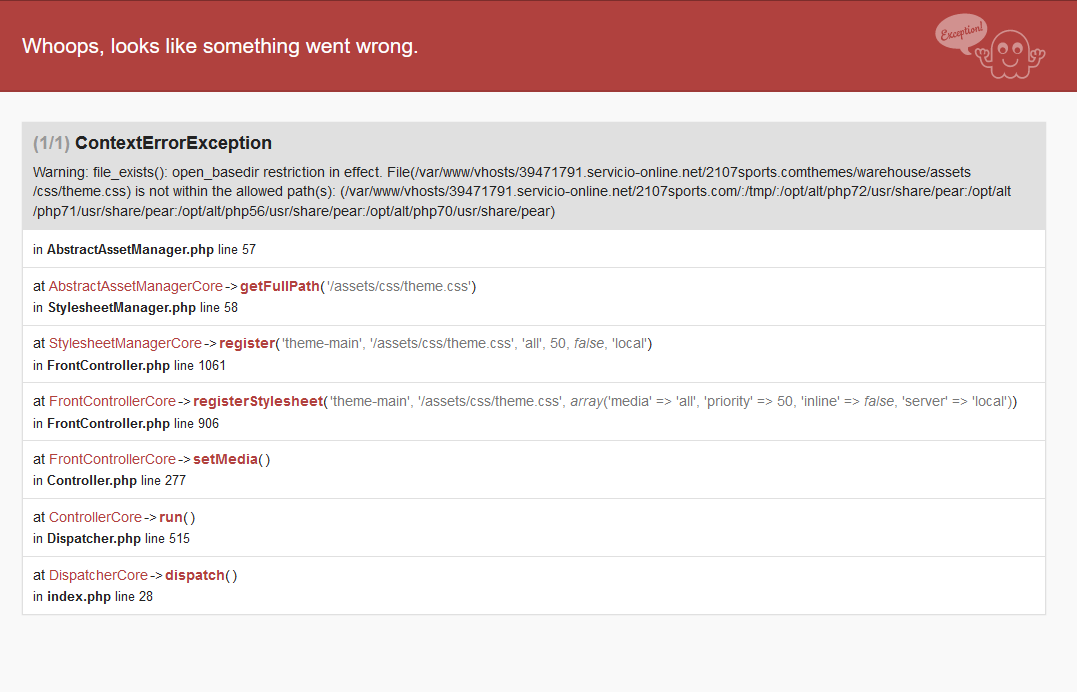
Task: Click the first FrontControllerCore class link
Action: tap(112, 402)
